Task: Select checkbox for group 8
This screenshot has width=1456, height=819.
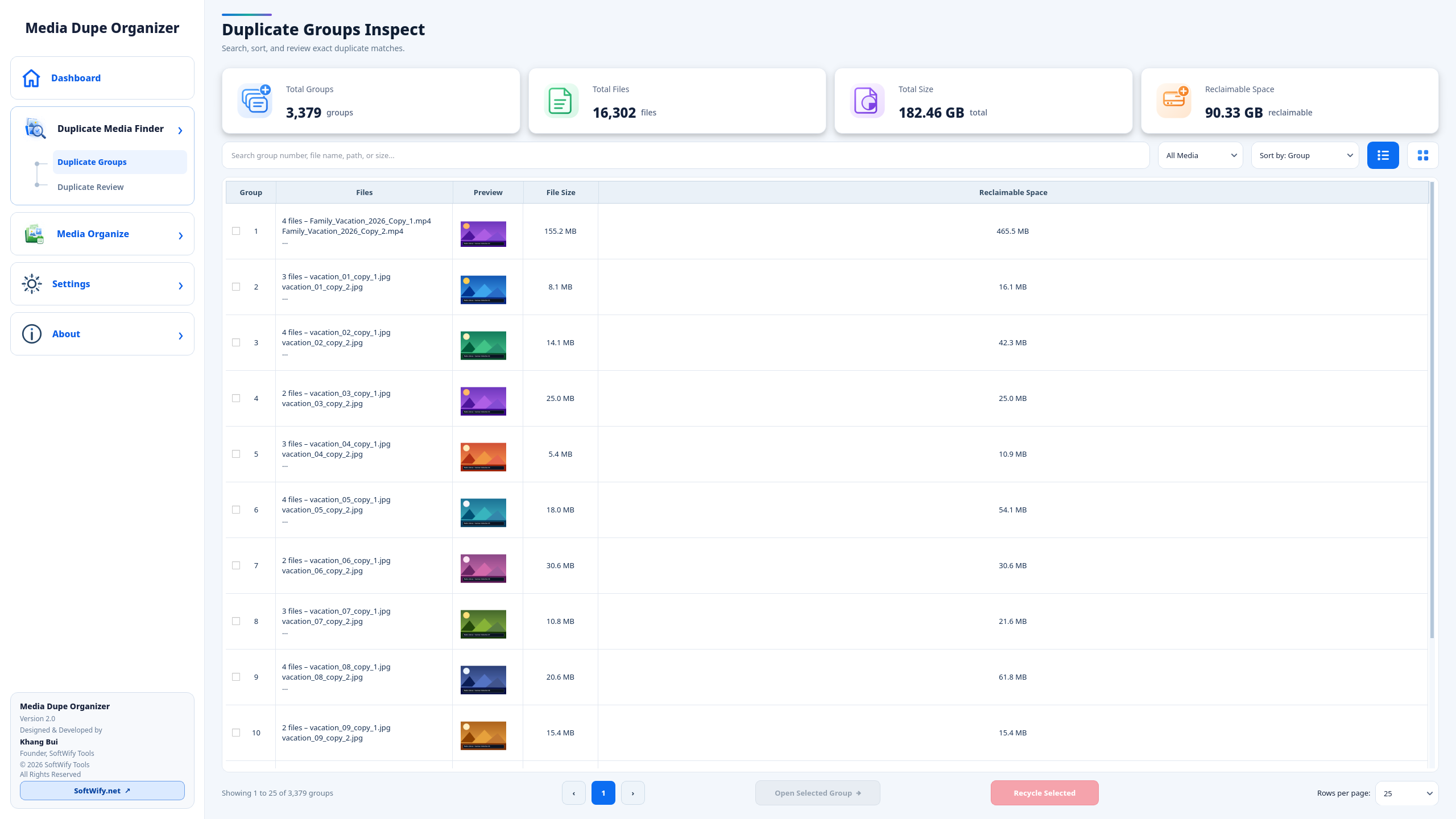Action: 236,621
